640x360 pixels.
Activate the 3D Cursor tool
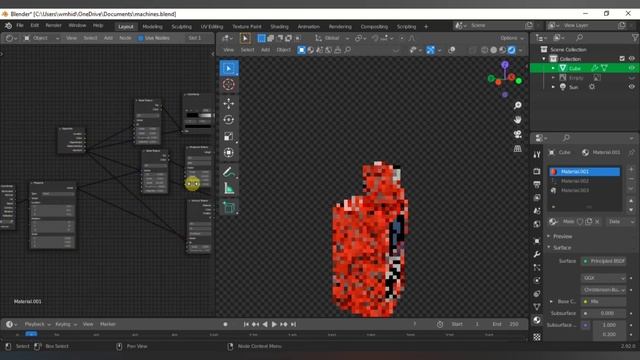[229, 84]
